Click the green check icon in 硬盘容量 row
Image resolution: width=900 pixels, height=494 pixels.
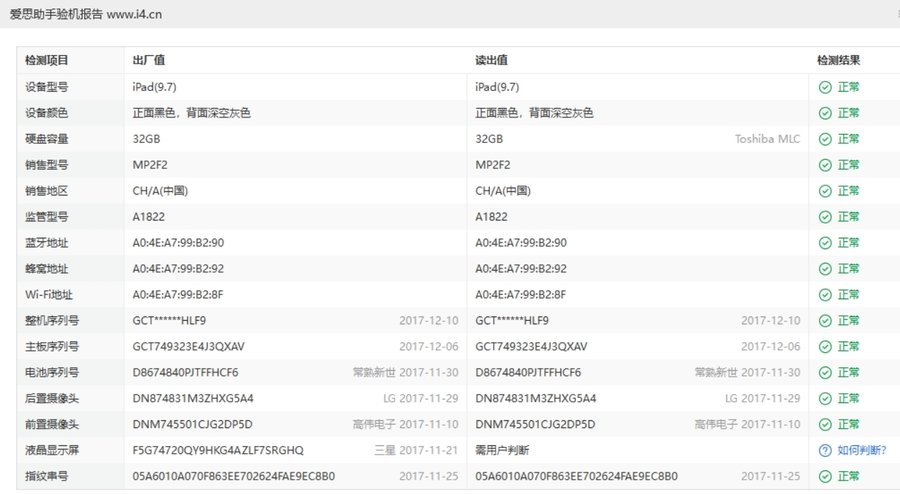(825, 139)
